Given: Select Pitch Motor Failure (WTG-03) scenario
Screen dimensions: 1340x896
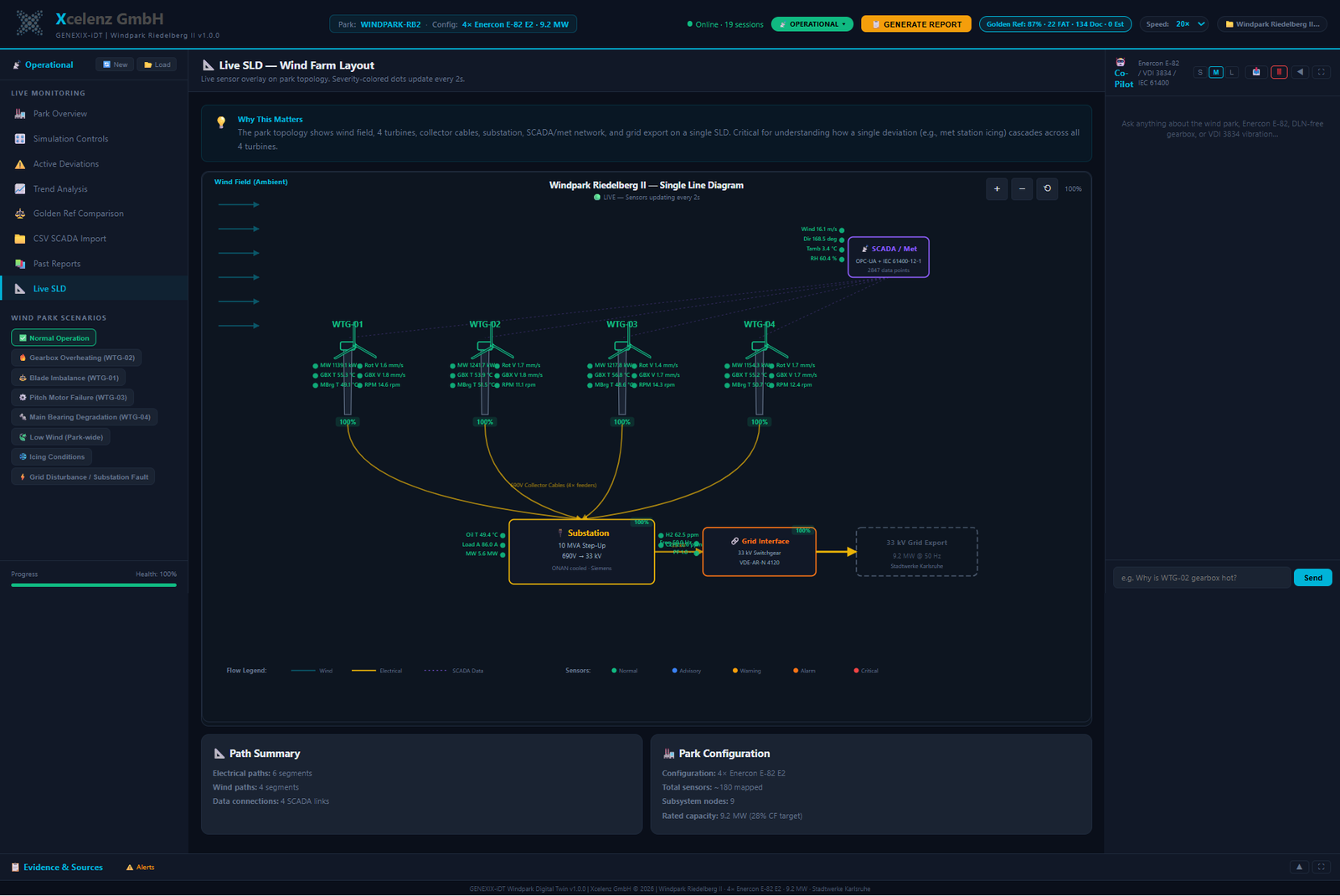Looking at the screenshot, I should (73, 398).
